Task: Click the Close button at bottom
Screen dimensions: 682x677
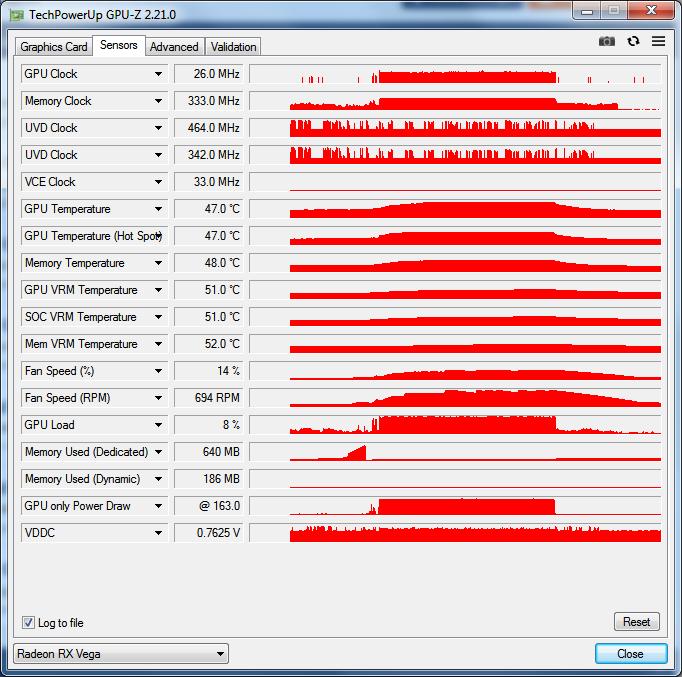Action: tap(631, 654)
